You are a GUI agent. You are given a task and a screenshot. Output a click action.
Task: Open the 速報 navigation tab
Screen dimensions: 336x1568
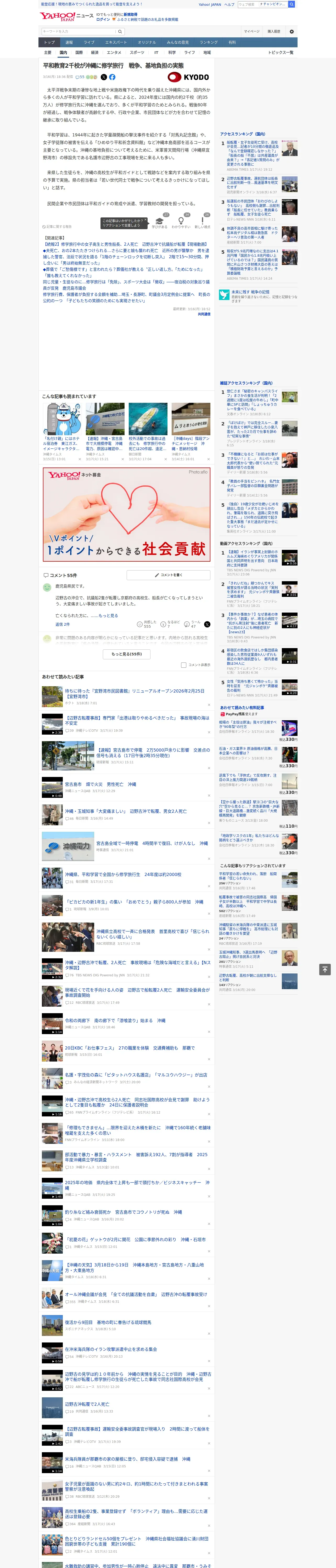click(69, 43)
